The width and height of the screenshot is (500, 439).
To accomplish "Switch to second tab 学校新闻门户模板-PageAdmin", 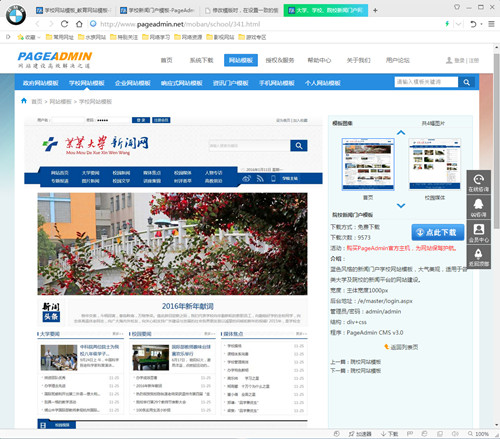I will click(158, 10).
